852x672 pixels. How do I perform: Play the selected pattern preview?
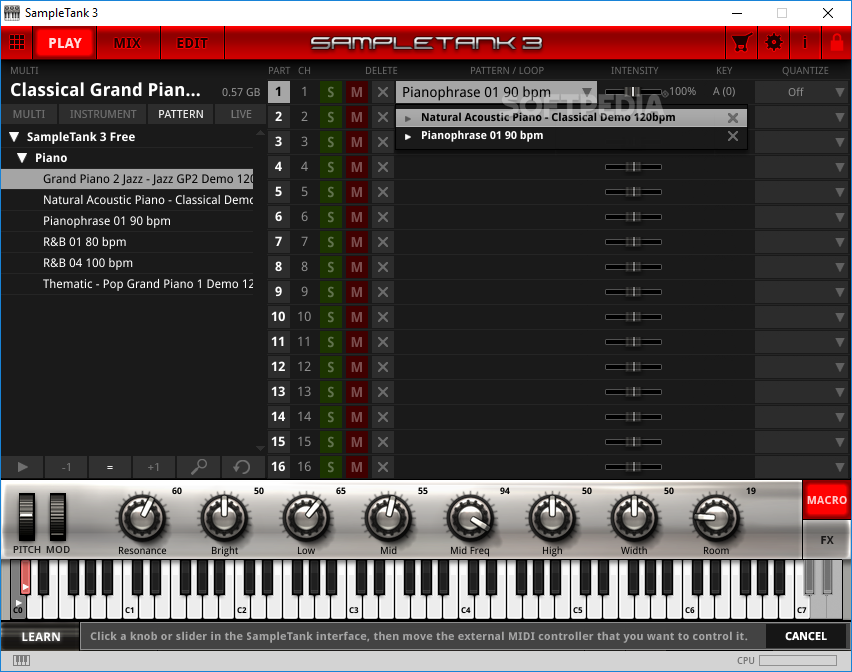[23, 467]
